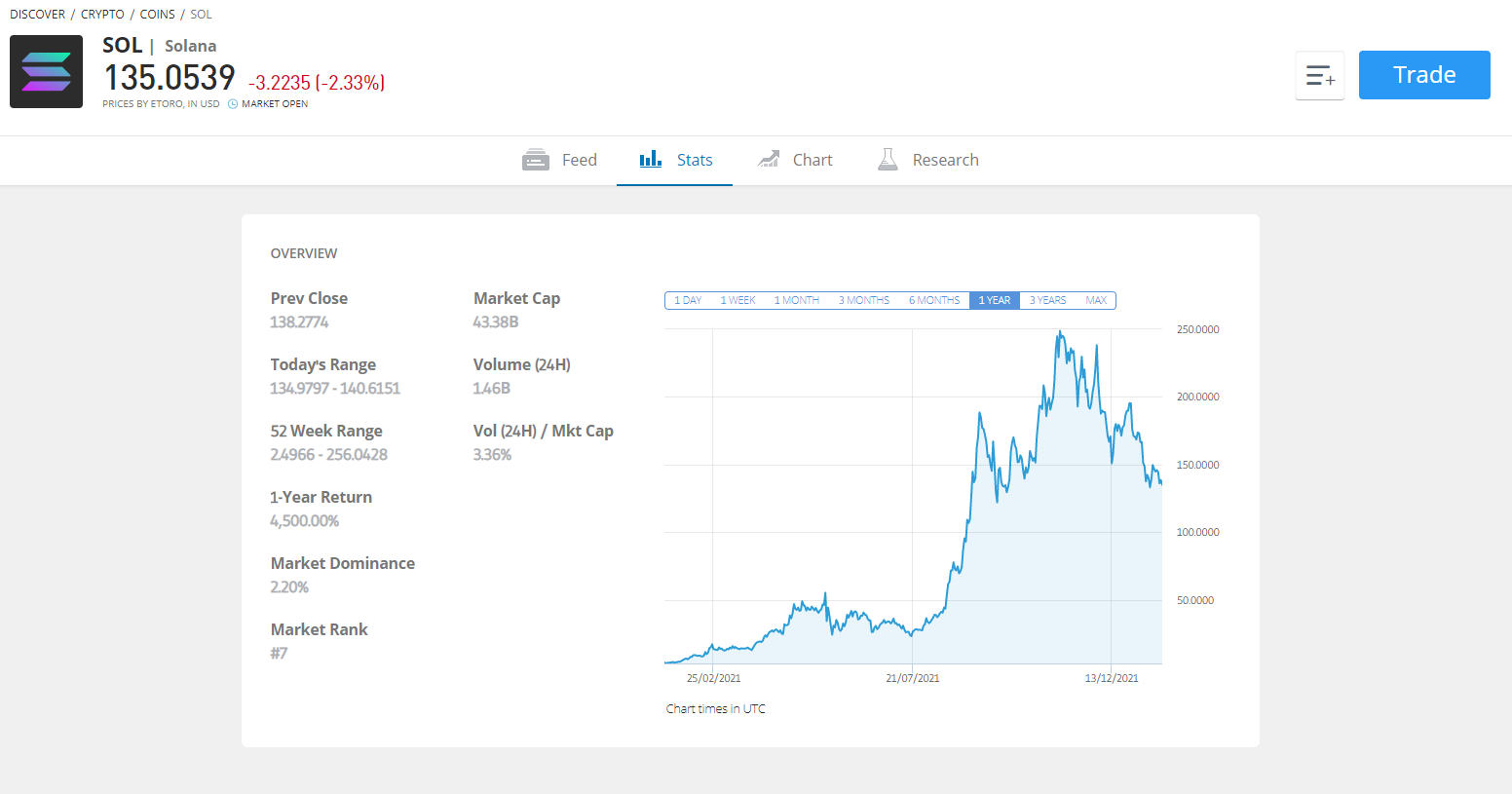Click the 50.0000 axis label
Image resolution: width=1512 pixels, height=794 pixels.
point(1195,600)
